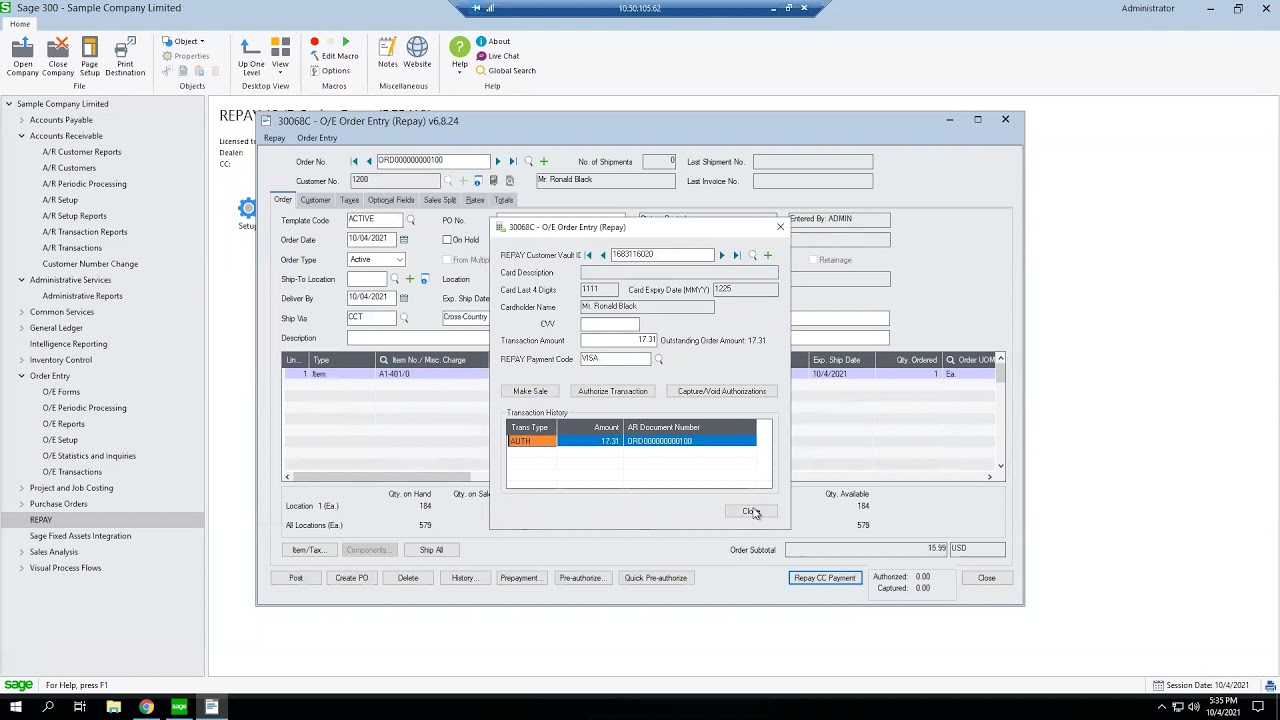Screen dimensions: 1280x720
Task: Click the Open Company icon
Action: [22, 56]
